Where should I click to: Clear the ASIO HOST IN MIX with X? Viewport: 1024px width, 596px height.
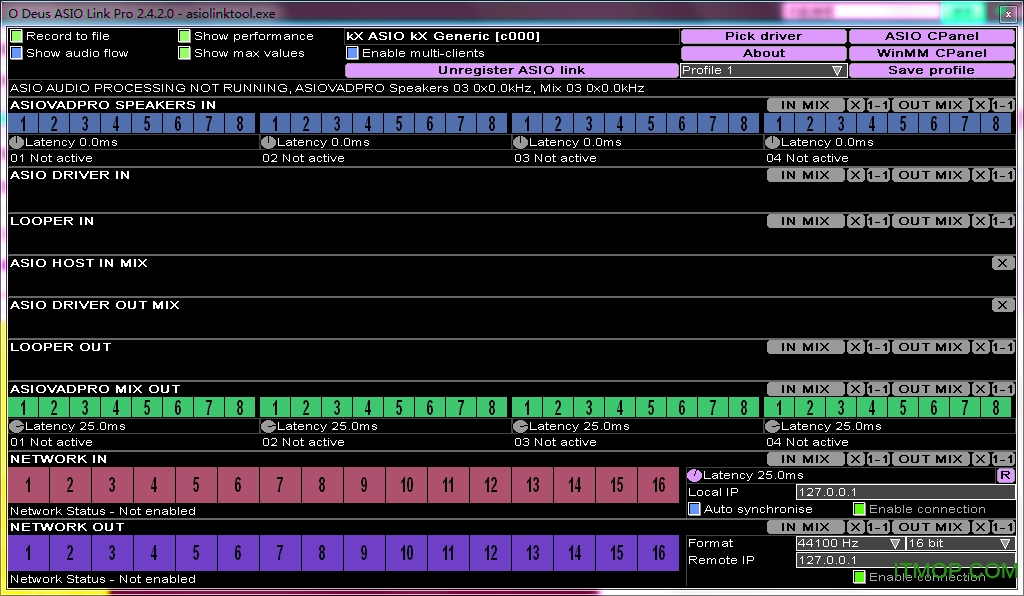[1003, 263]
